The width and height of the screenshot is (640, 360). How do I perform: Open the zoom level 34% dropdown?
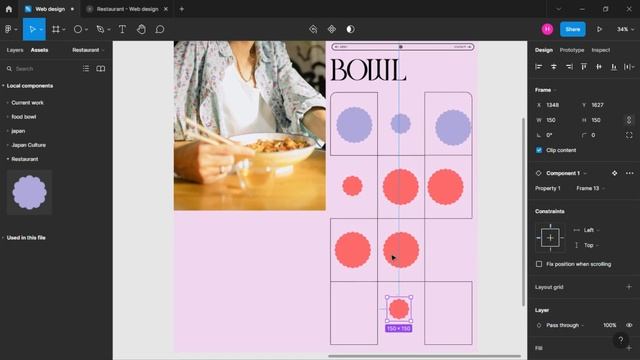click(x=625, y=29)
